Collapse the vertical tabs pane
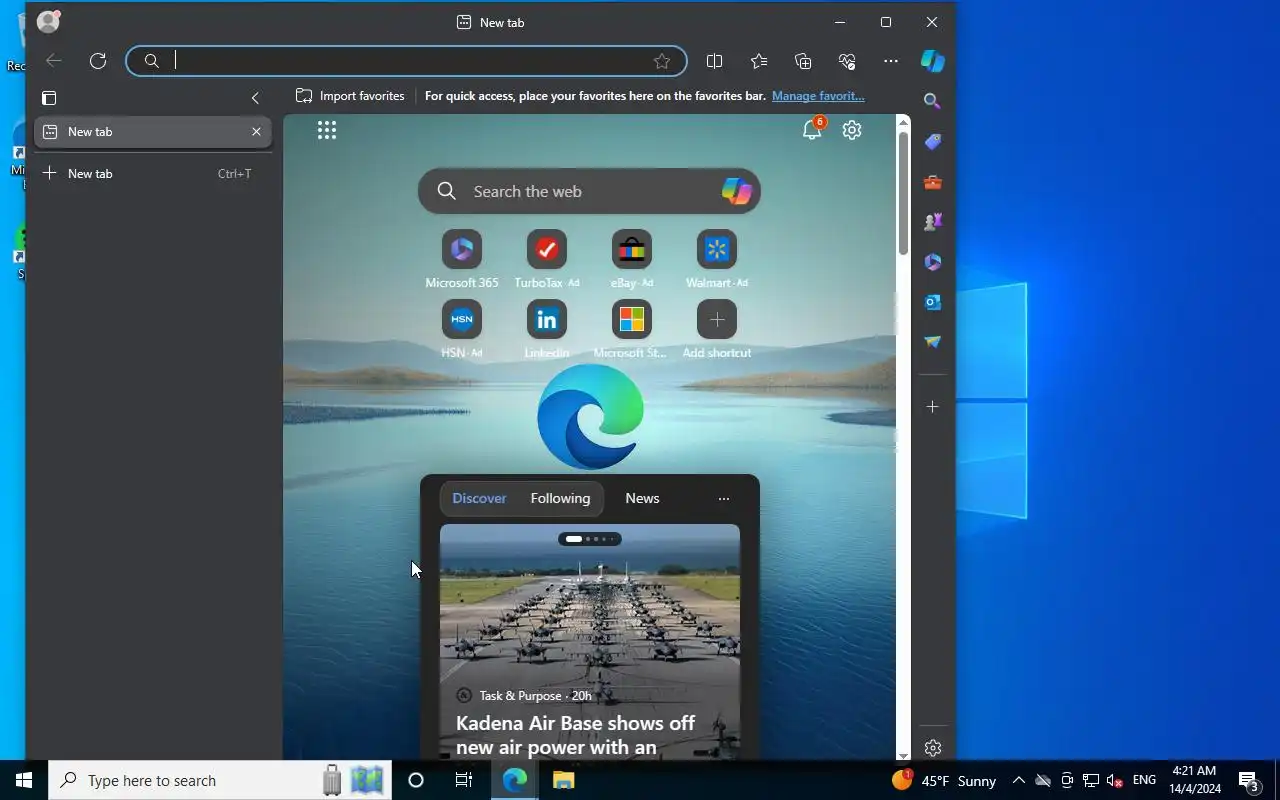 (x=255, y=98)
